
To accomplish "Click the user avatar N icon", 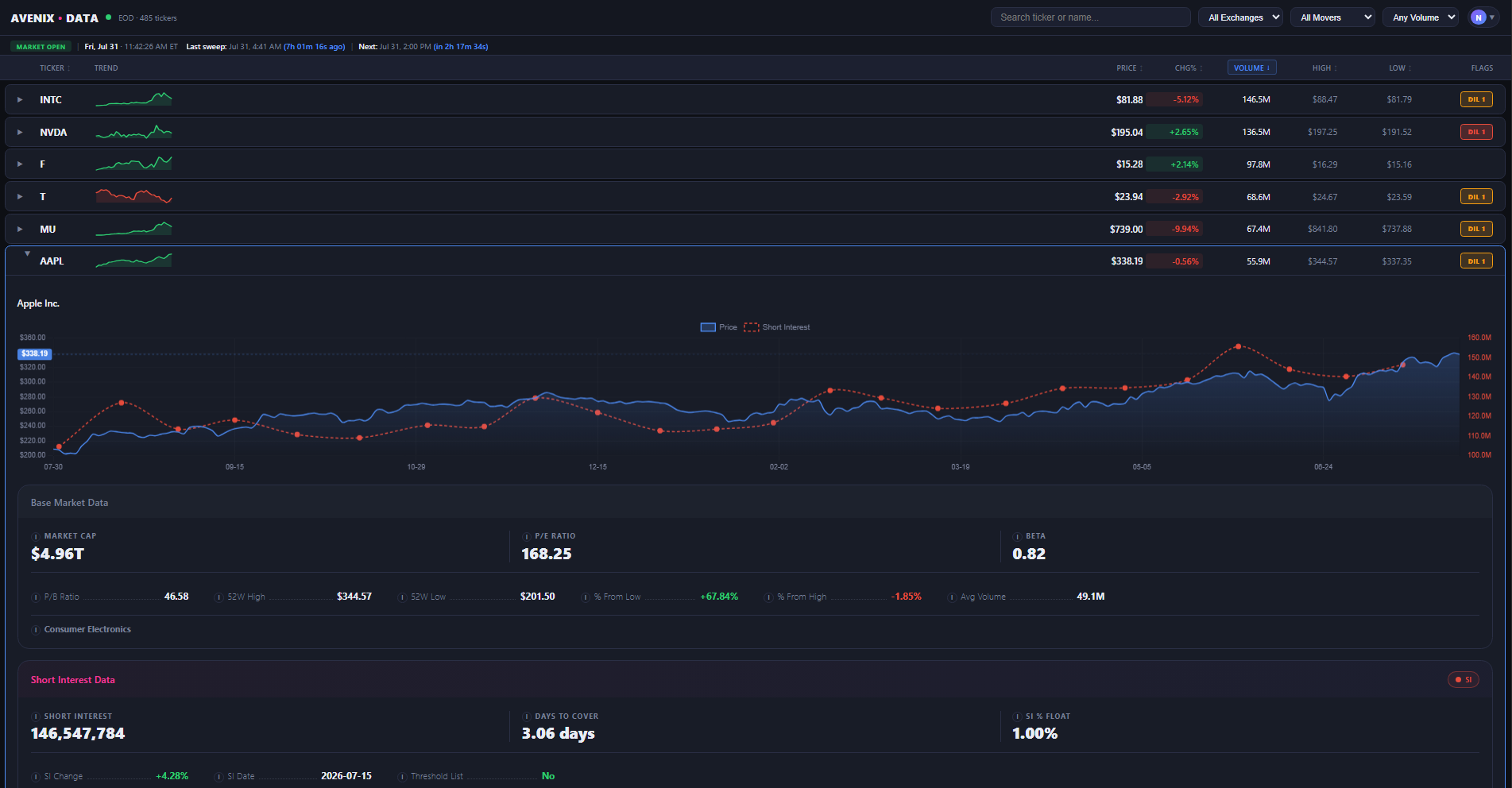I will coord(1478,17).
